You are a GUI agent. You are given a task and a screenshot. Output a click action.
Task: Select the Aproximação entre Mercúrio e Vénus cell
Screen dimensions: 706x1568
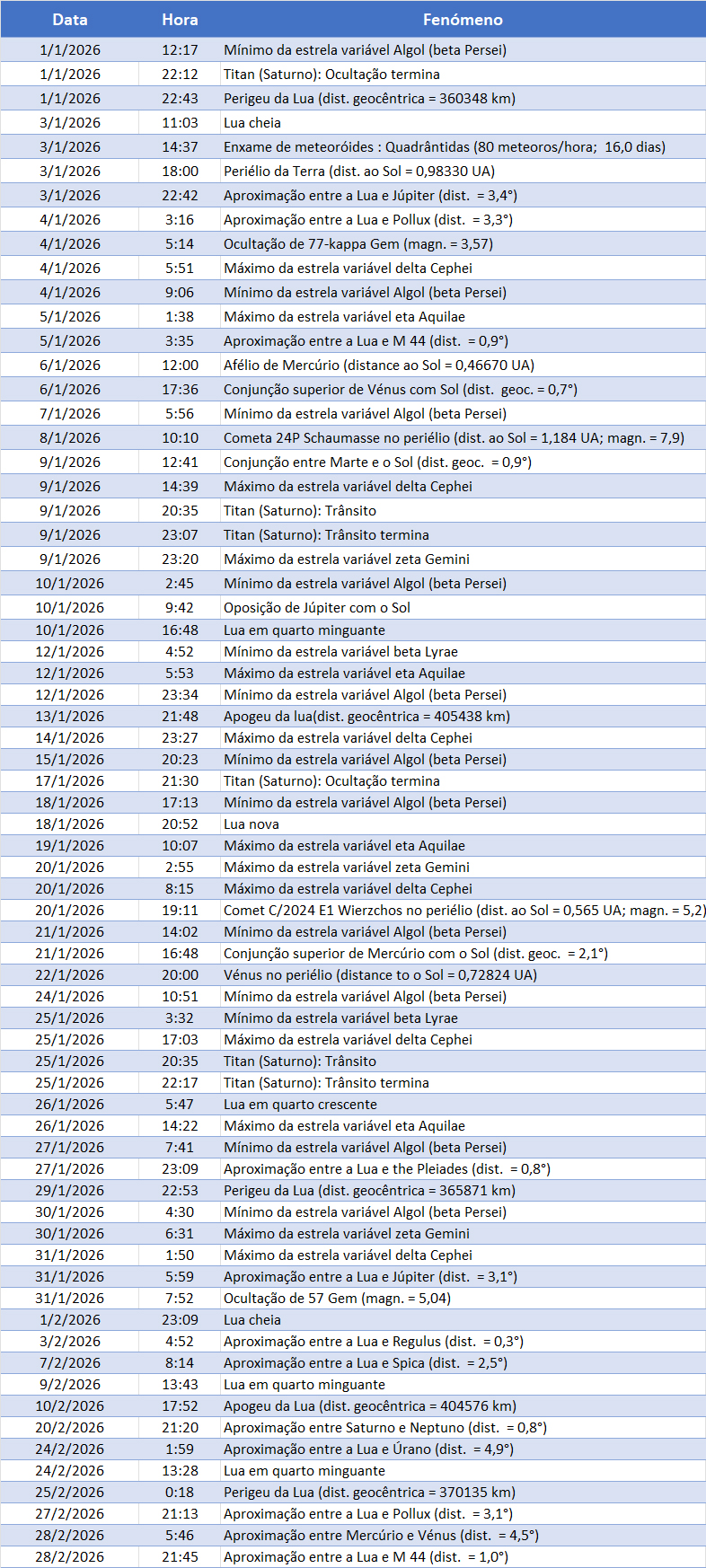(381, 1535)
